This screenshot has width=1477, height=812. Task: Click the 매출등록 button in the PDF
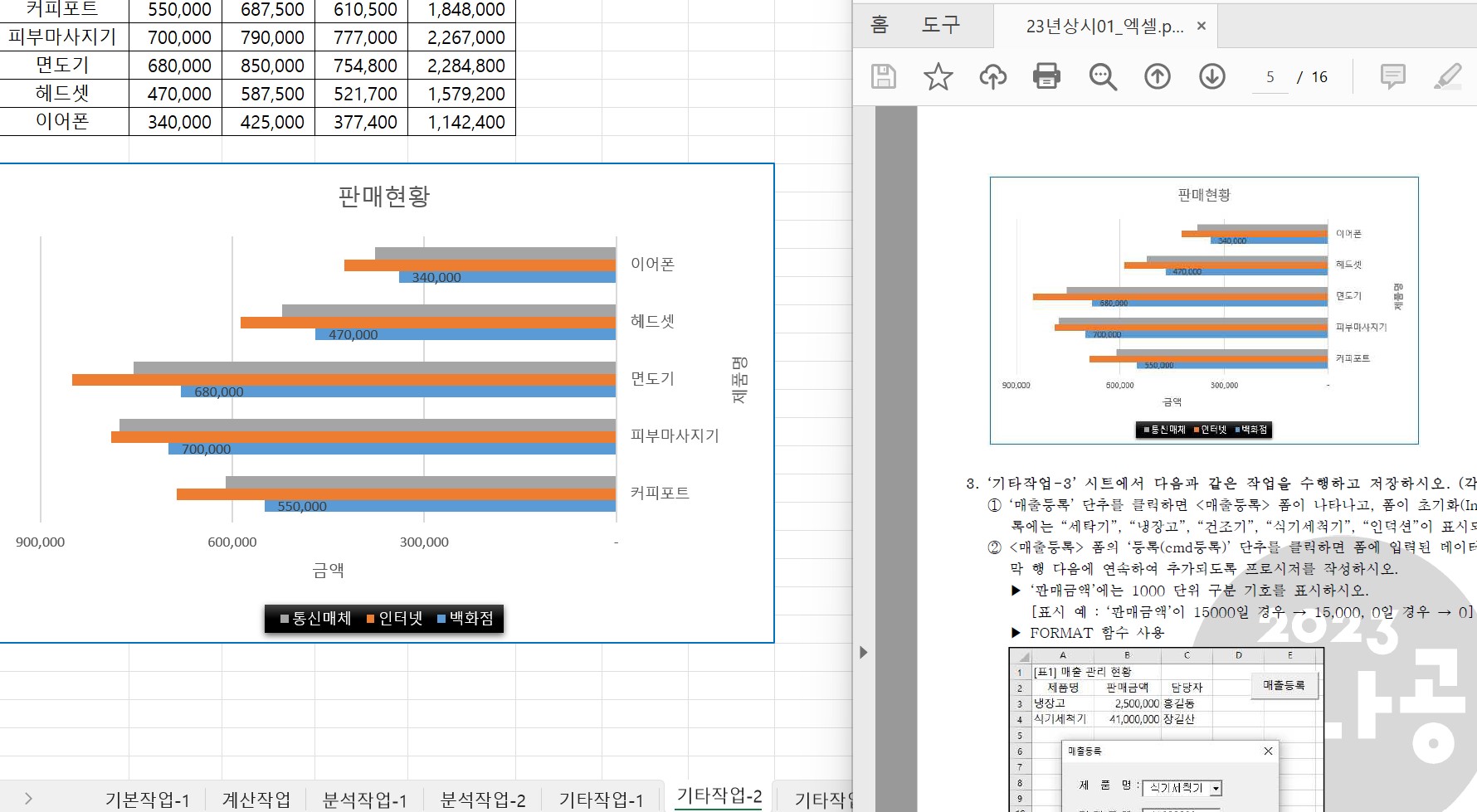pyautogui.click(x=1283, y=685)
